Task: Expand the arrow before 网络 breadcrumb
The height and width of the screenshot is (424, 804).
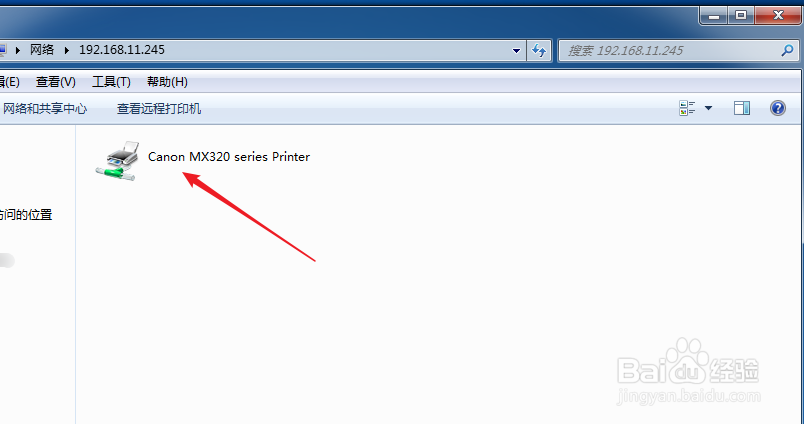Action: coord(18,50)
